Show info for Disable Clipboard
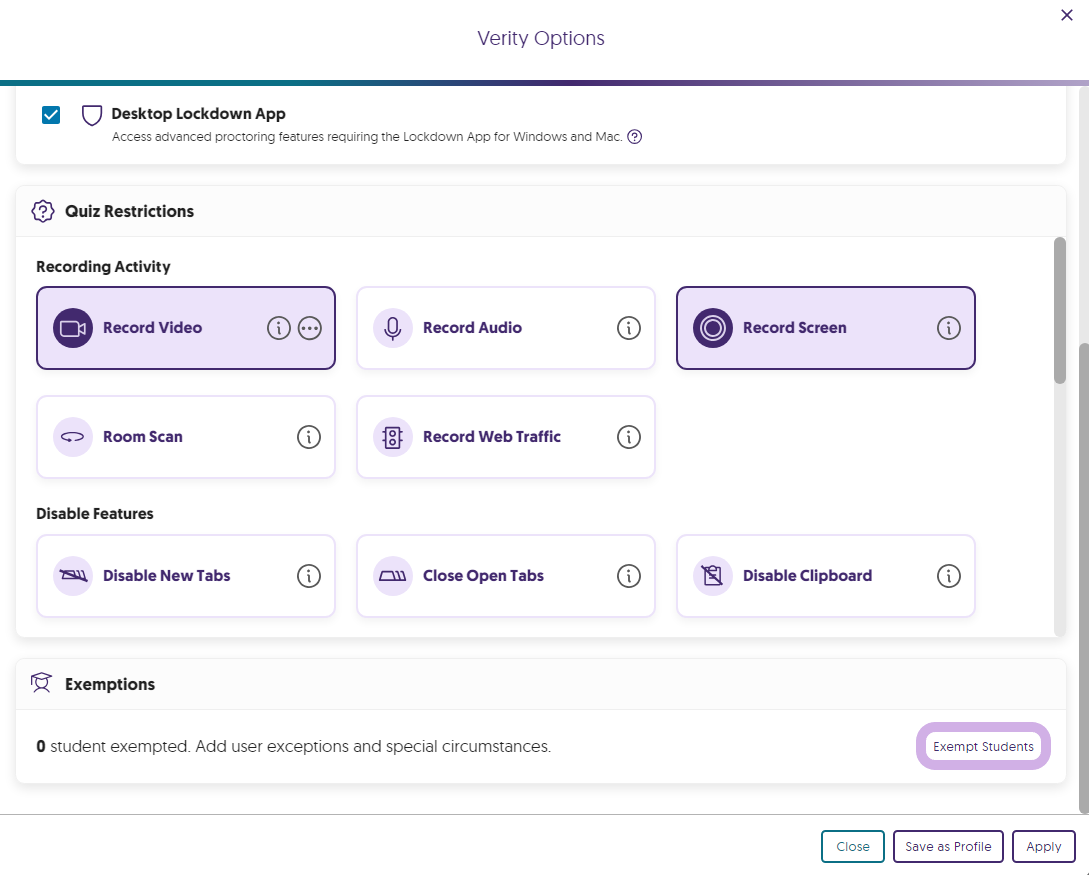1089x875 pixels. coord(949,576)
